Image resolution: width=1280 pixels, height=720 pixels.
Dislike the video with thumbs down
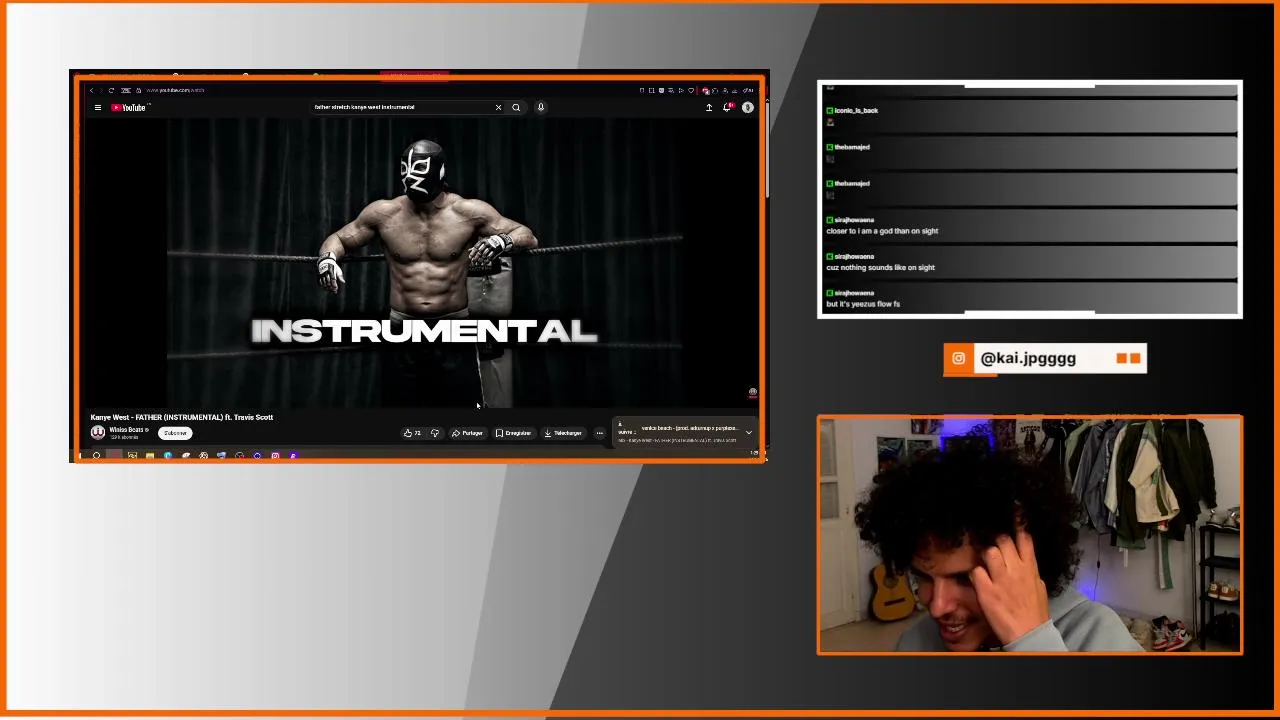435,433
